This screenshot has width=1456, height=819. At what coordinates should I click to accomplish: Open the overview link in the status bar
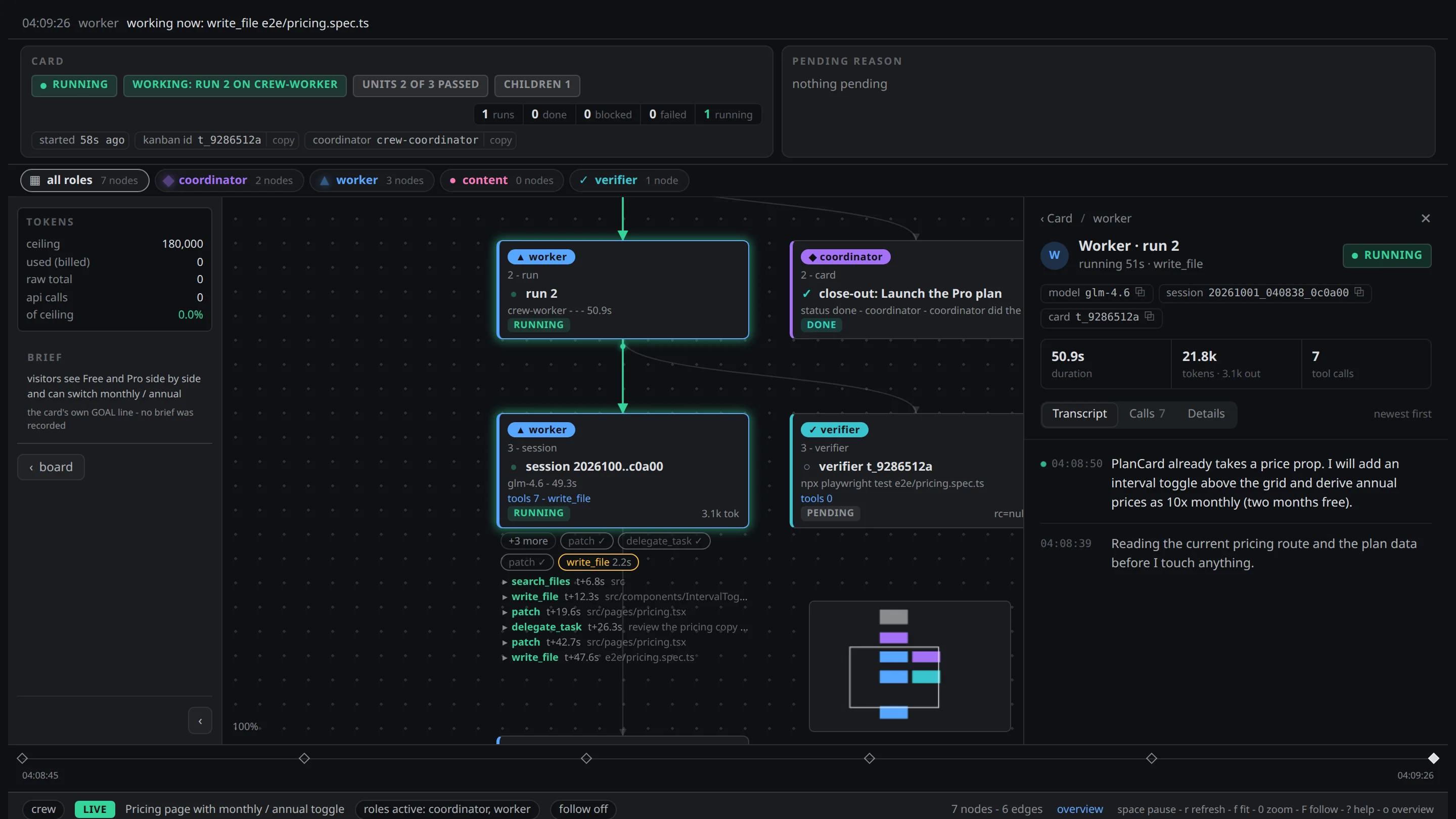[x=1079, y=809]
